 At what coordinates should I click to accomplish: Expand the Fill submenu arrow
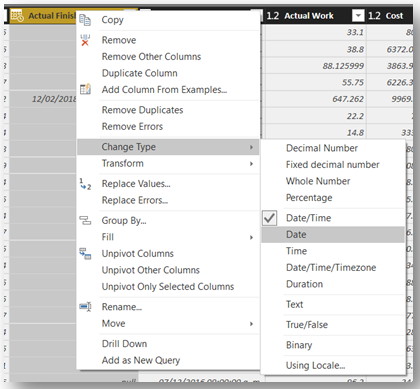click(x=251, y=237)
